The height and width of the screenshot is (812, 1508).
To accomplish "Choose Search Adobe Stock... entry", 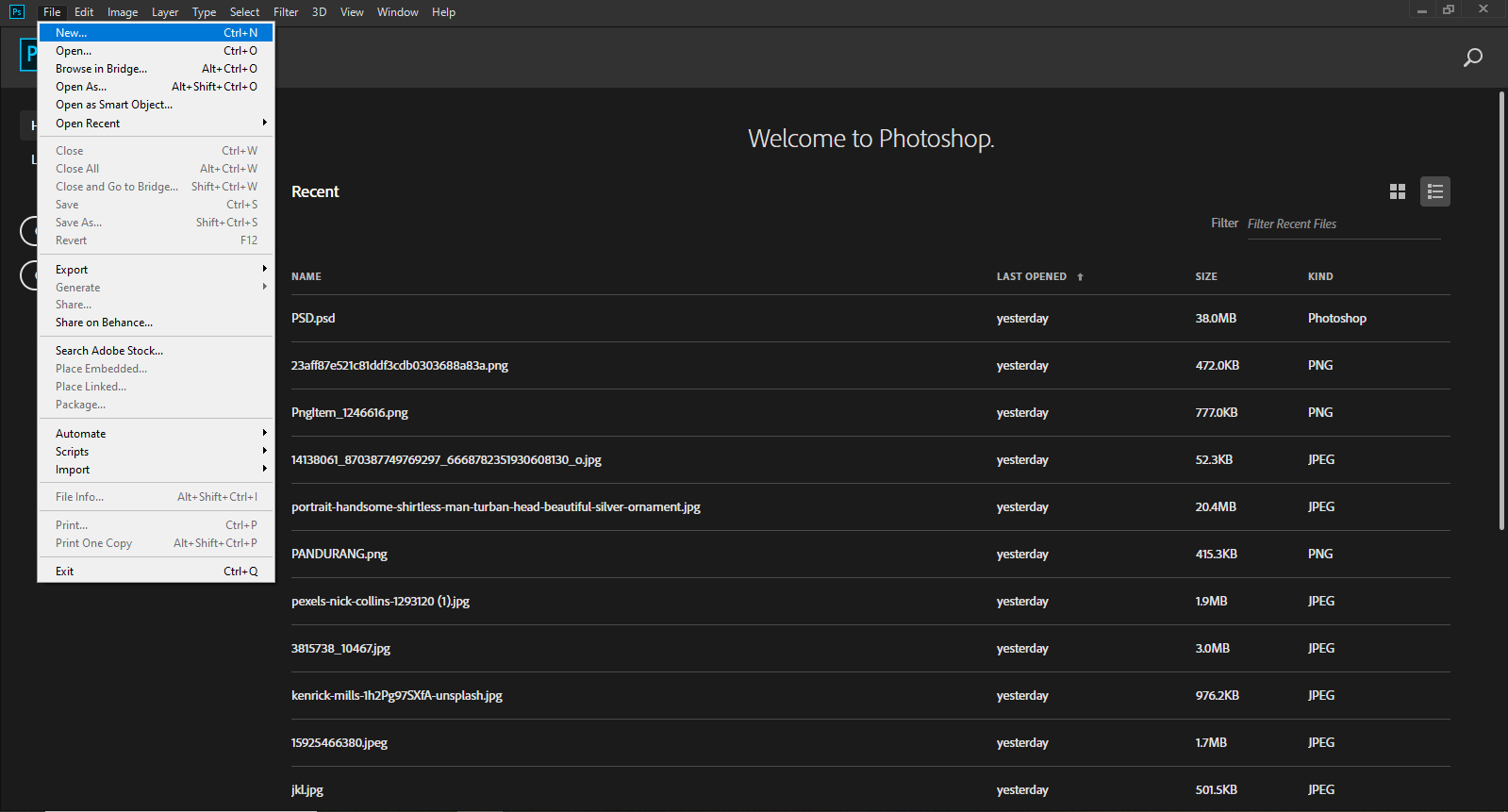I will 156,351.
